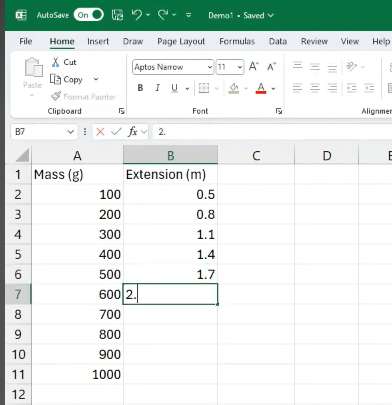
Task: Open the Clipboard dialog launcher
Action: [121, 111]
